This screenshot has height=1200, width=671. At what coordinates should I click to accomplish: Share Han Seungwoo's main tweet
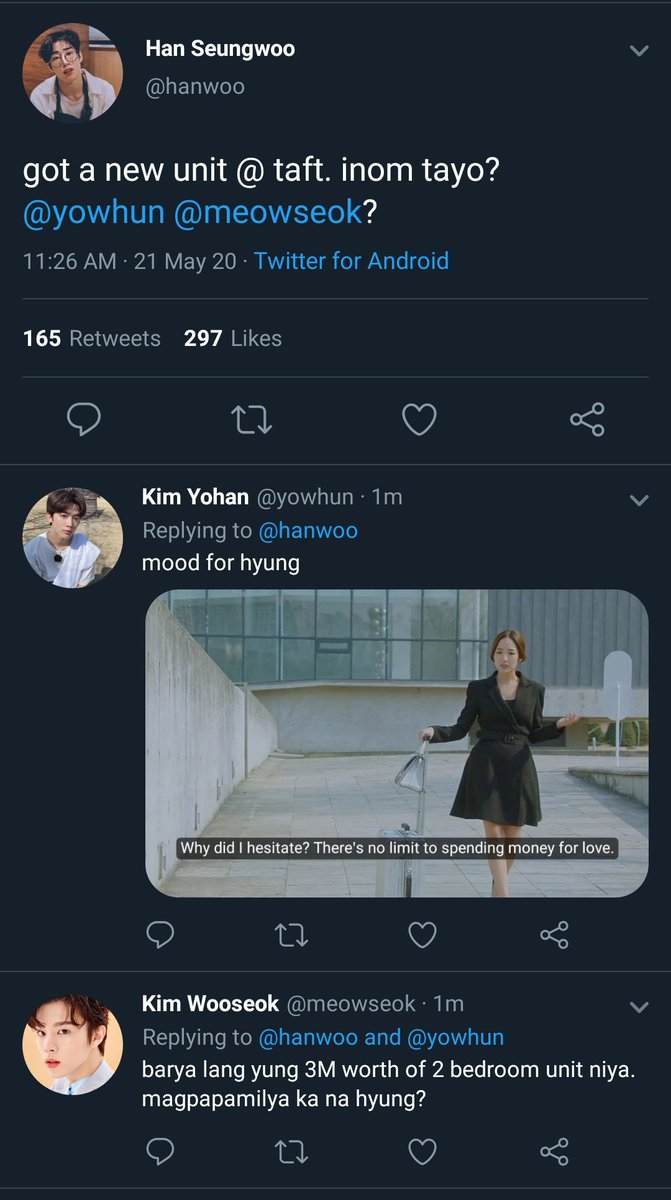point(587,420)
